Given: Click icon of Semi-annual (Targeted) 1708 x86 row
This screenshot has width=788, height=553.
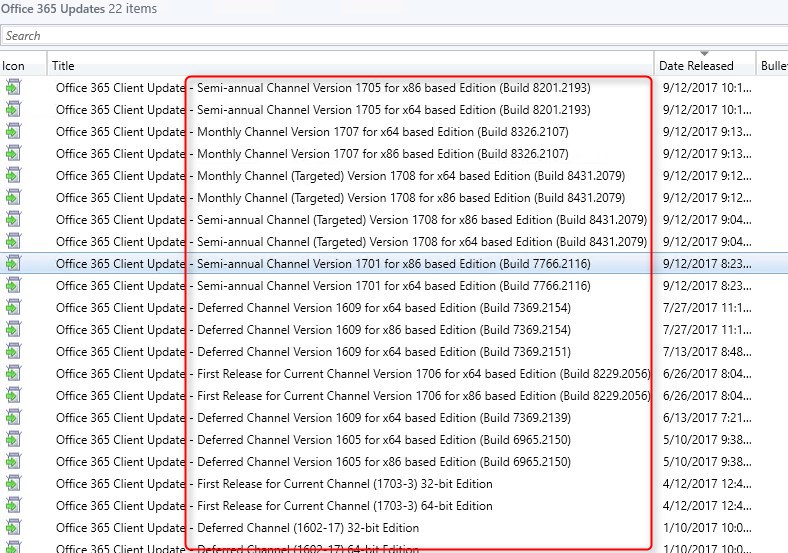Looking at the screenshot, I should tap(13, 220).
